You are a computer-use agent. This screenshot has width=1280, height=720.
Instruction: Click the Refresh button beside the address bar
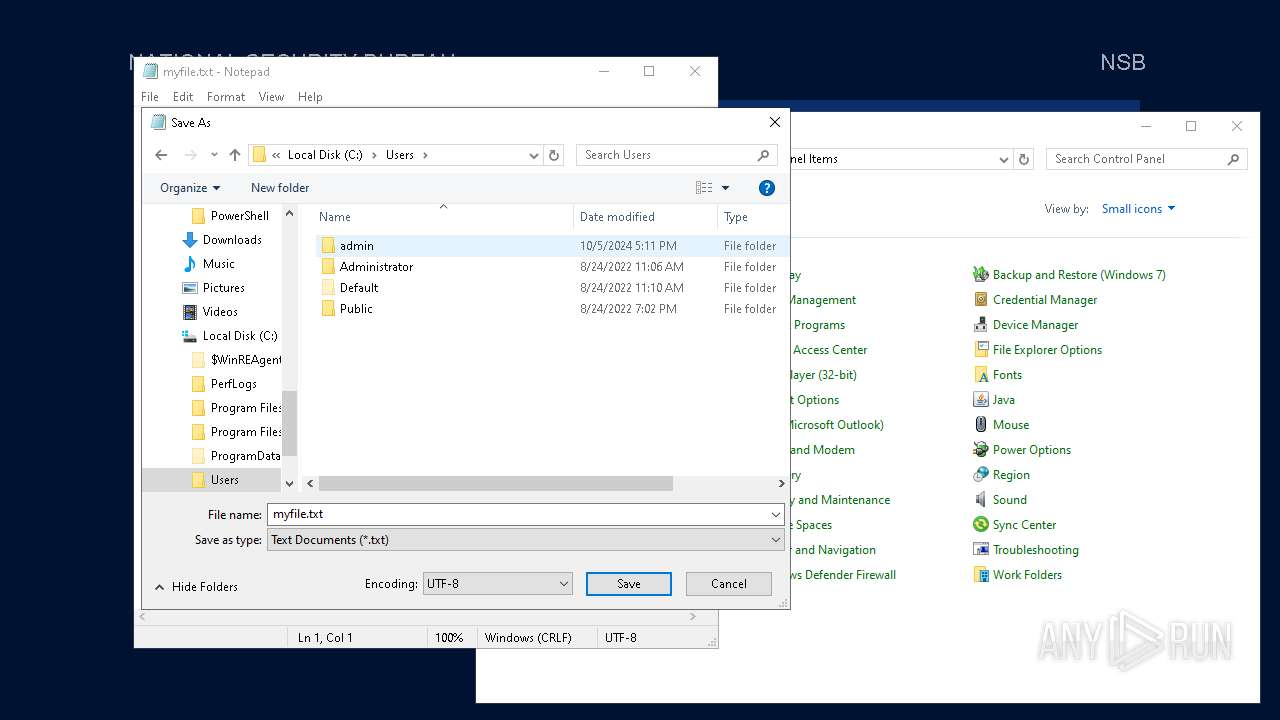[554, 155]
